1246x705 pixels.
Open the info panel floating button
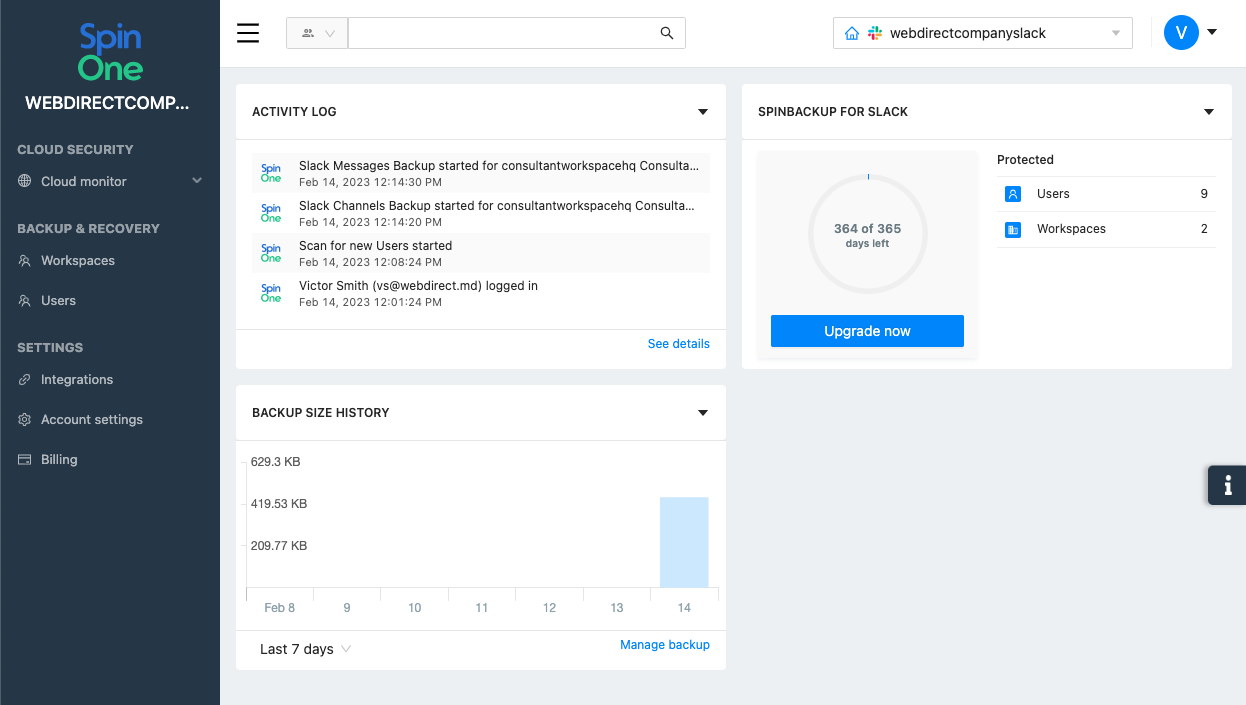(x=1227, y=485)
